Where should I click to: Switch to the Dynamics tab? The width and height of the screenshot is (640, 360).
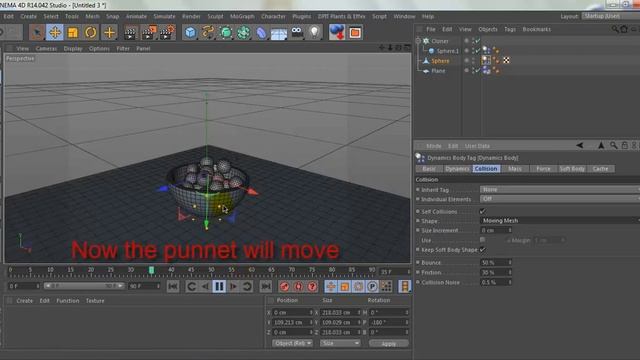[x=457, y=169]
